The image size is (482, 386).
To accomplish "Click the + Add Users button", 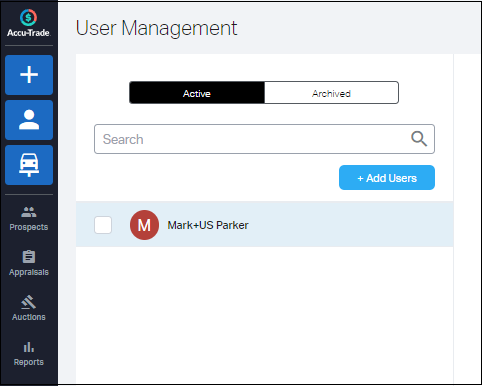I will pyautogui.click(x=387, y=178).
